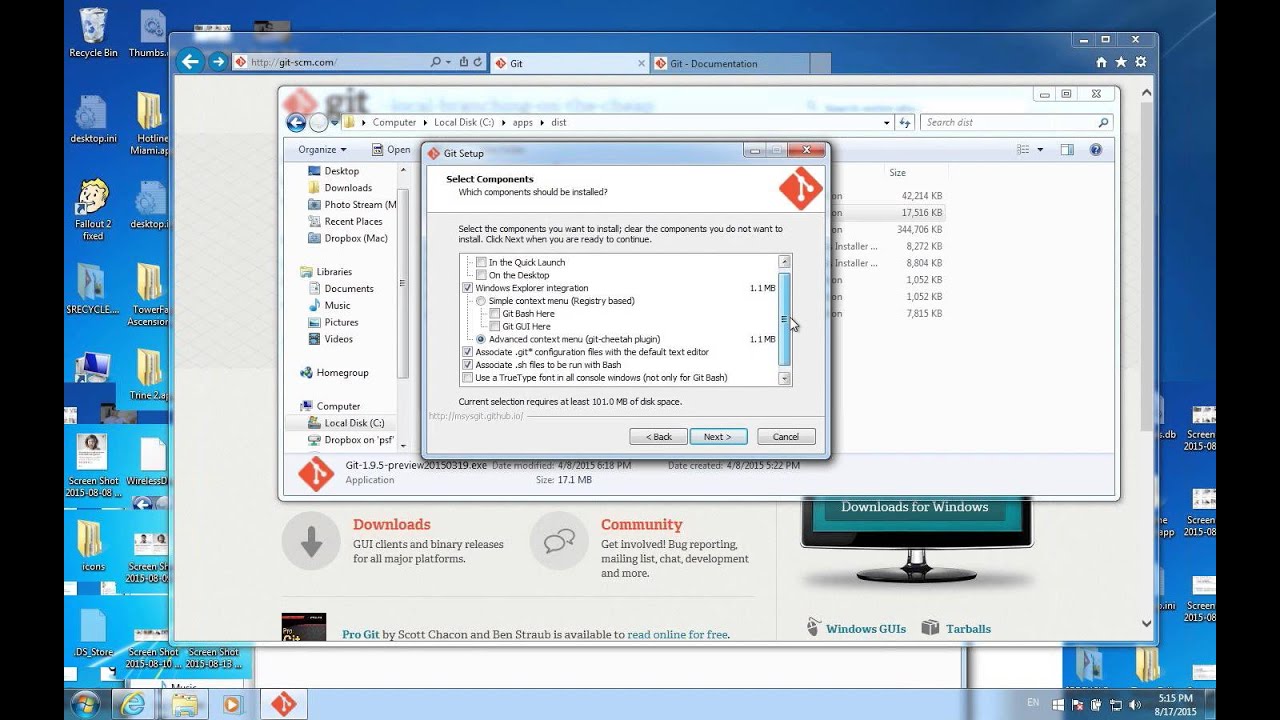Open the Organize menu in Explorer
This screenshot has height=720, width=1280.
coord(322,150)
